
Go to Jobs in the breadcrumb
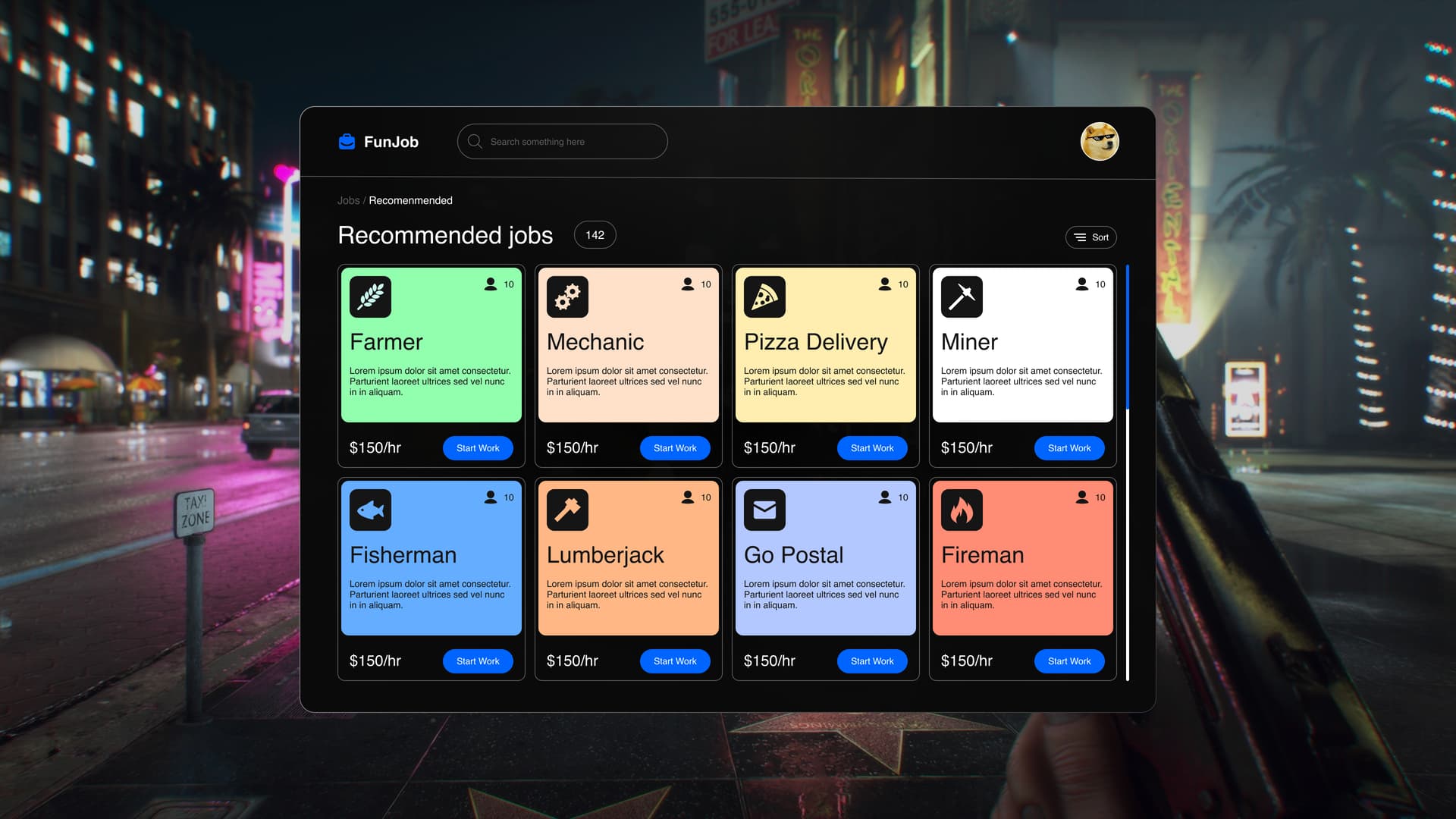tap(348, 200)
